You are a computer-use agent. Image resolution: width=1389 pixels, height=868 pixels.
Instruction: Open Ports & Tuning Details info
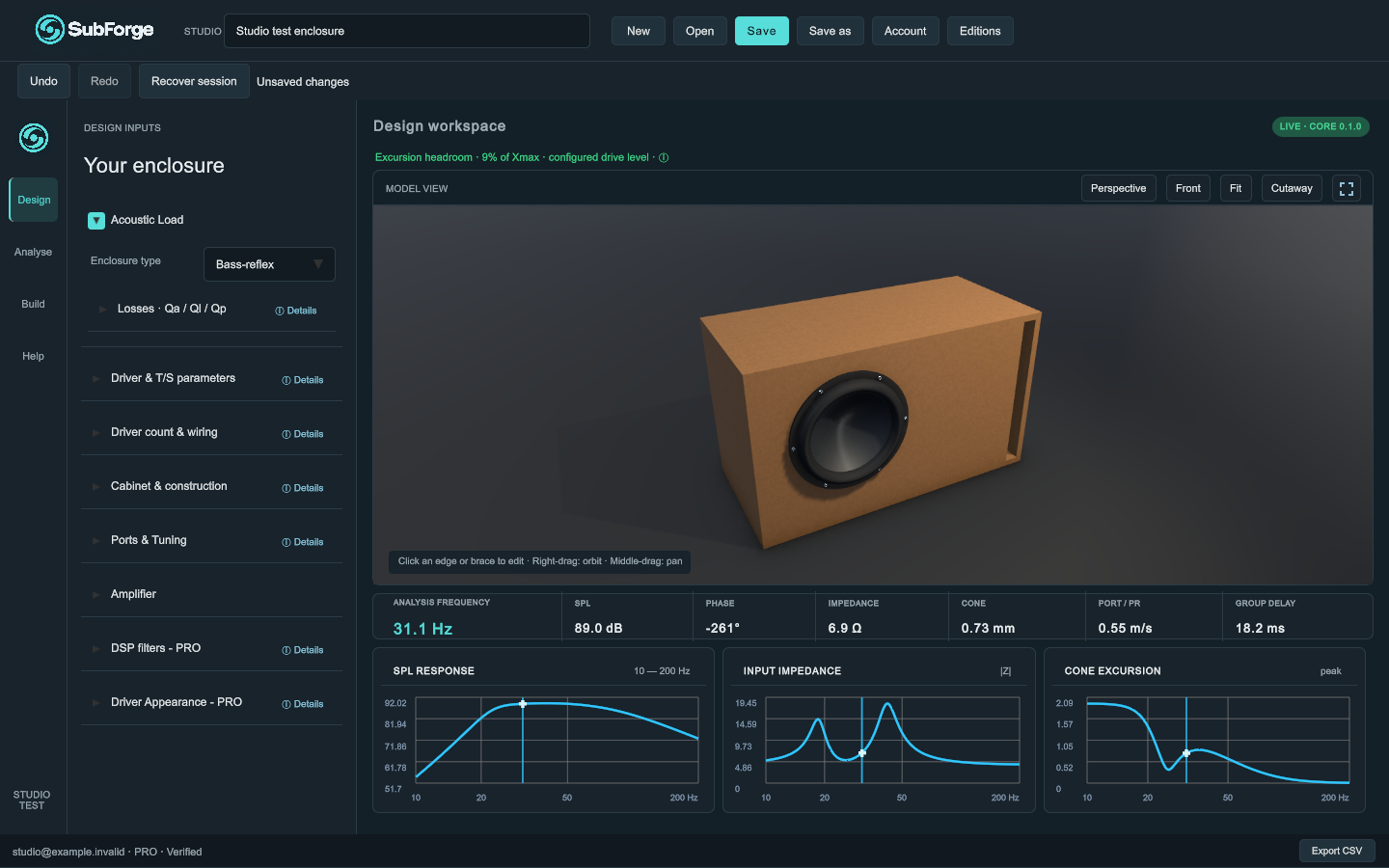click(303, 542)
